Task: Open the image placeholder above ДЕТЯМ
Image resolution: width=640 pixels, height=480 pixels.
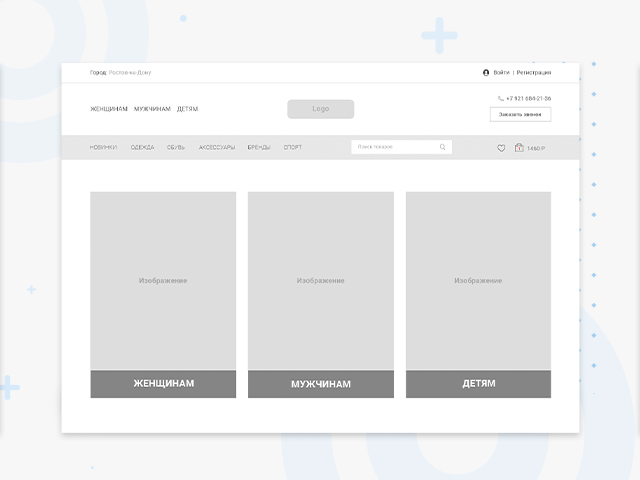Action: pyautogui.click(x=478, y=281)
